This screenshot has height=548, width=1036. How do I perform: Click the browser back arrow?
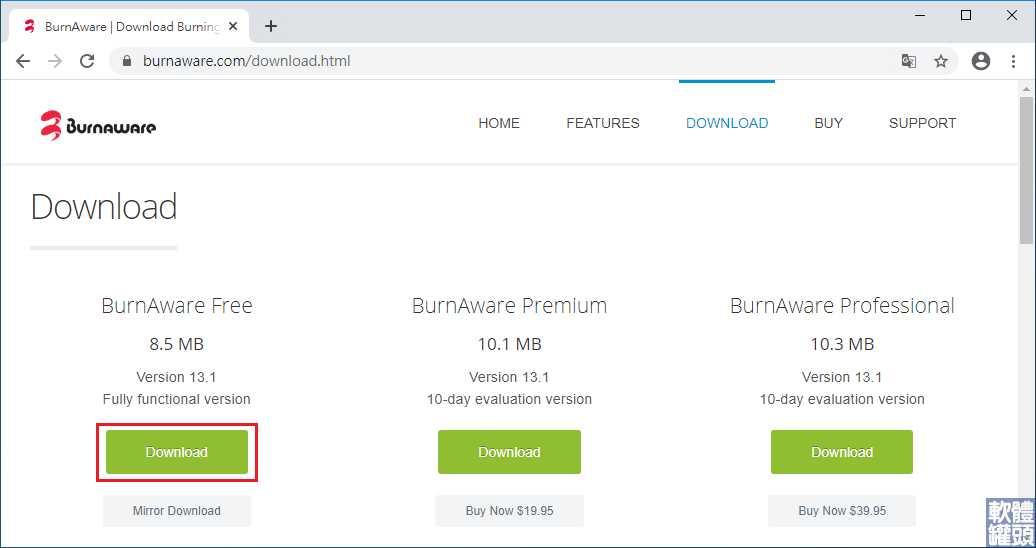pos(23,61)
